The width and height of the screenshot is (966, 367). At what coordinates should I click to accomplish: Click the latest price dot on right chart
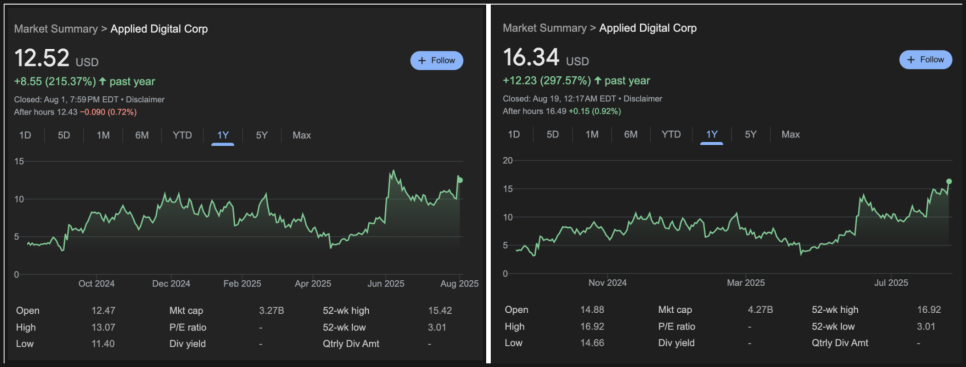[949, 181]
